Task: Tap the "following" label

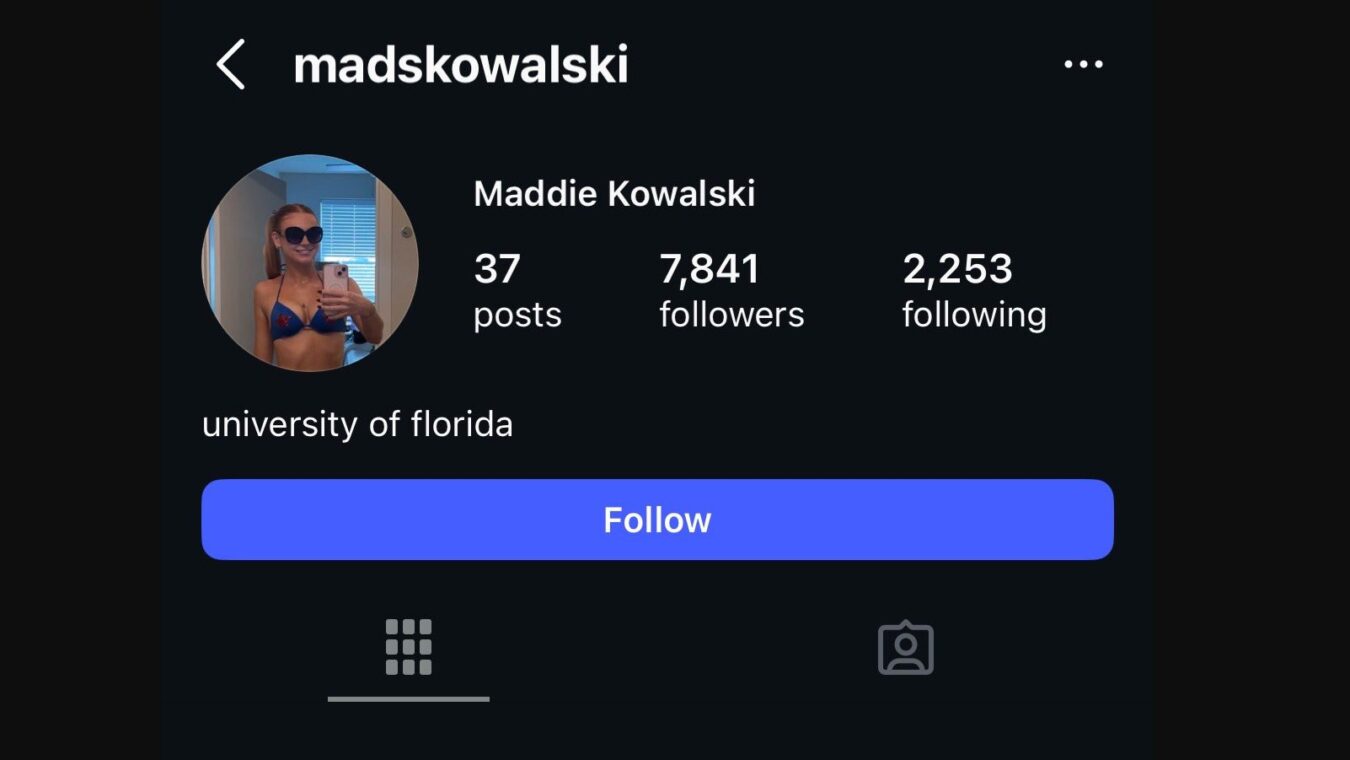Action: point(973,315)
